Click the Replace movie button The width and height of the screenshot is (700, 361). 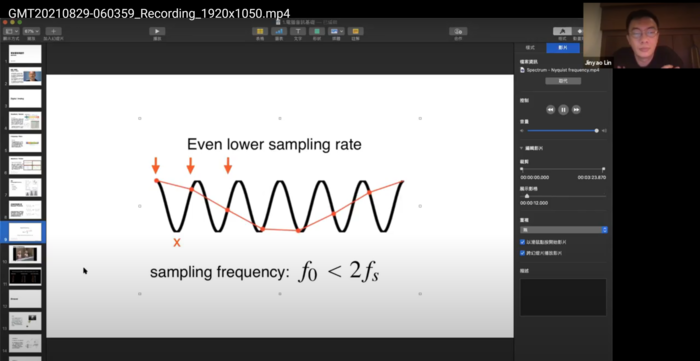pos(563,81)
